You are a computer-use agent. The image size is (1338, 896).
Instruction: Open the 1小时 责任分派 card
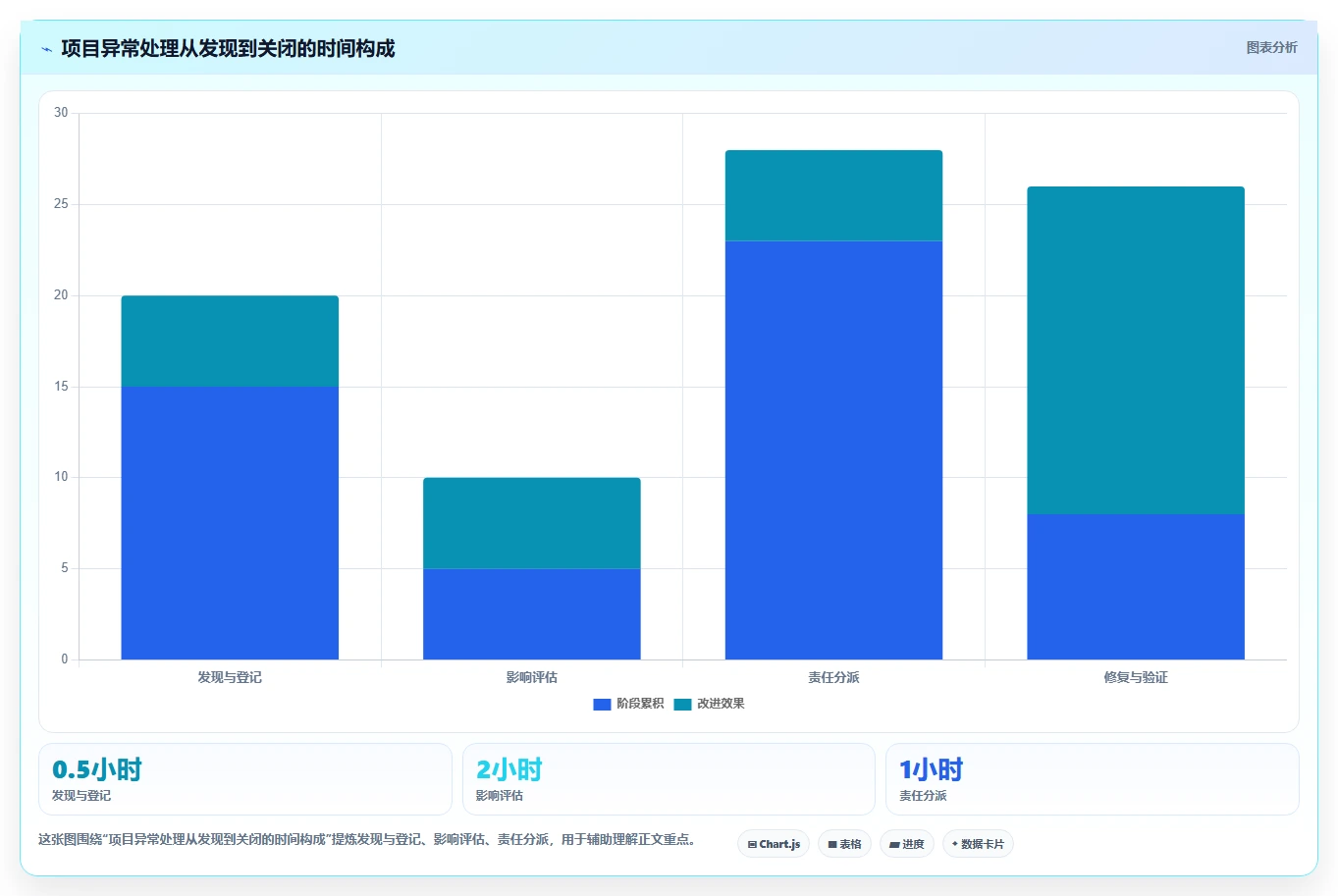pos(1093,779)
